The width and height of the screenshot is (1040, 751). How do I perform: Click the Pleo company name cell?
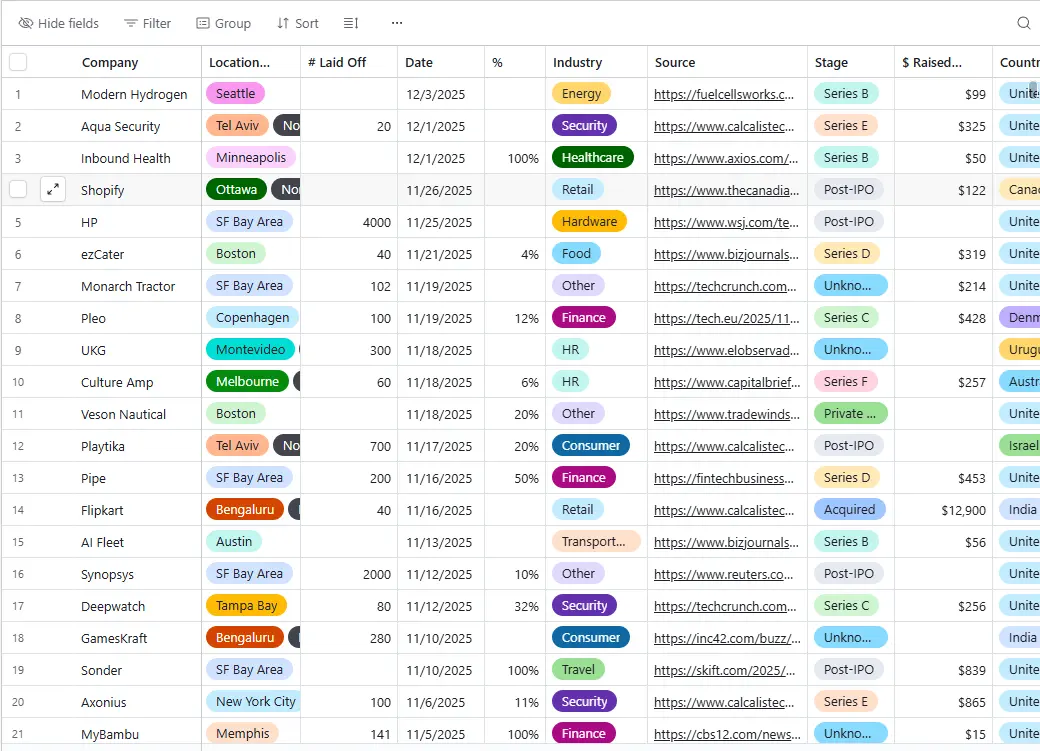(93, 318)
